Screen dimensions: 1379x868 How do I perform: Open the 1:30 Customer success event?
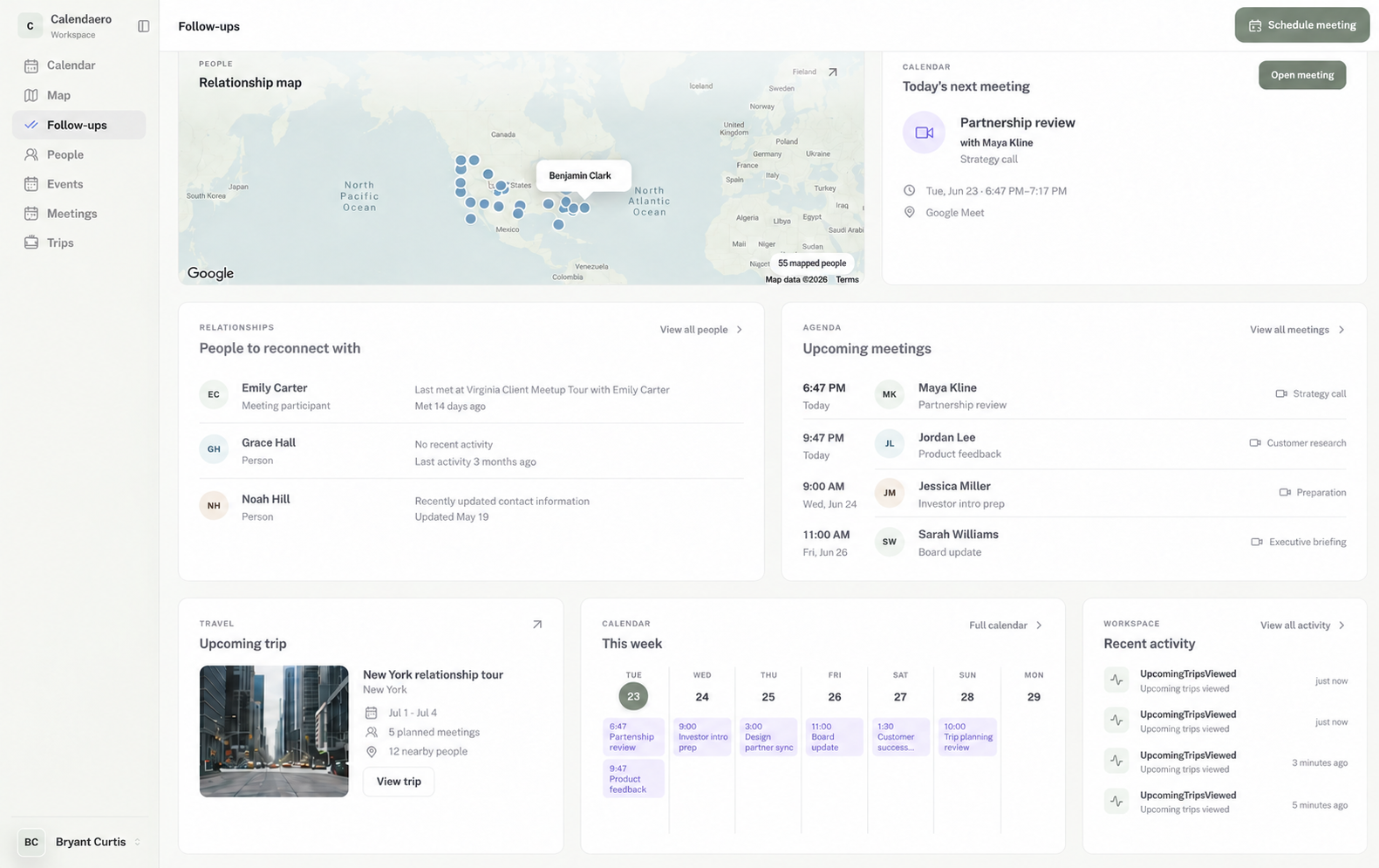click(900, 737)
